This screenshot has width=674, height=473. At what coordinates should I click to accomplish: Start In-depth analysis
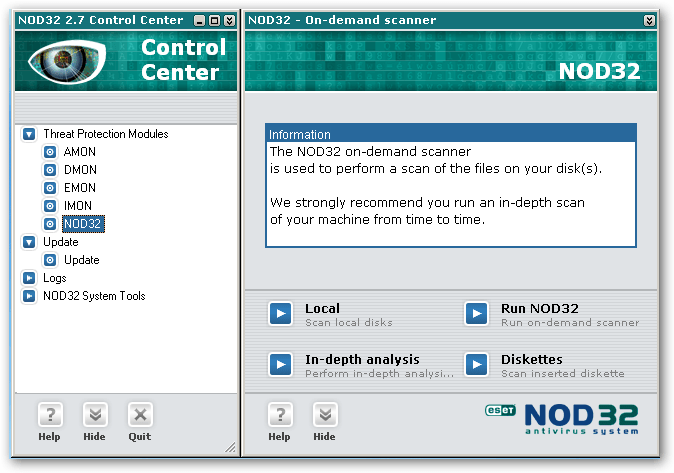(362, 359)
